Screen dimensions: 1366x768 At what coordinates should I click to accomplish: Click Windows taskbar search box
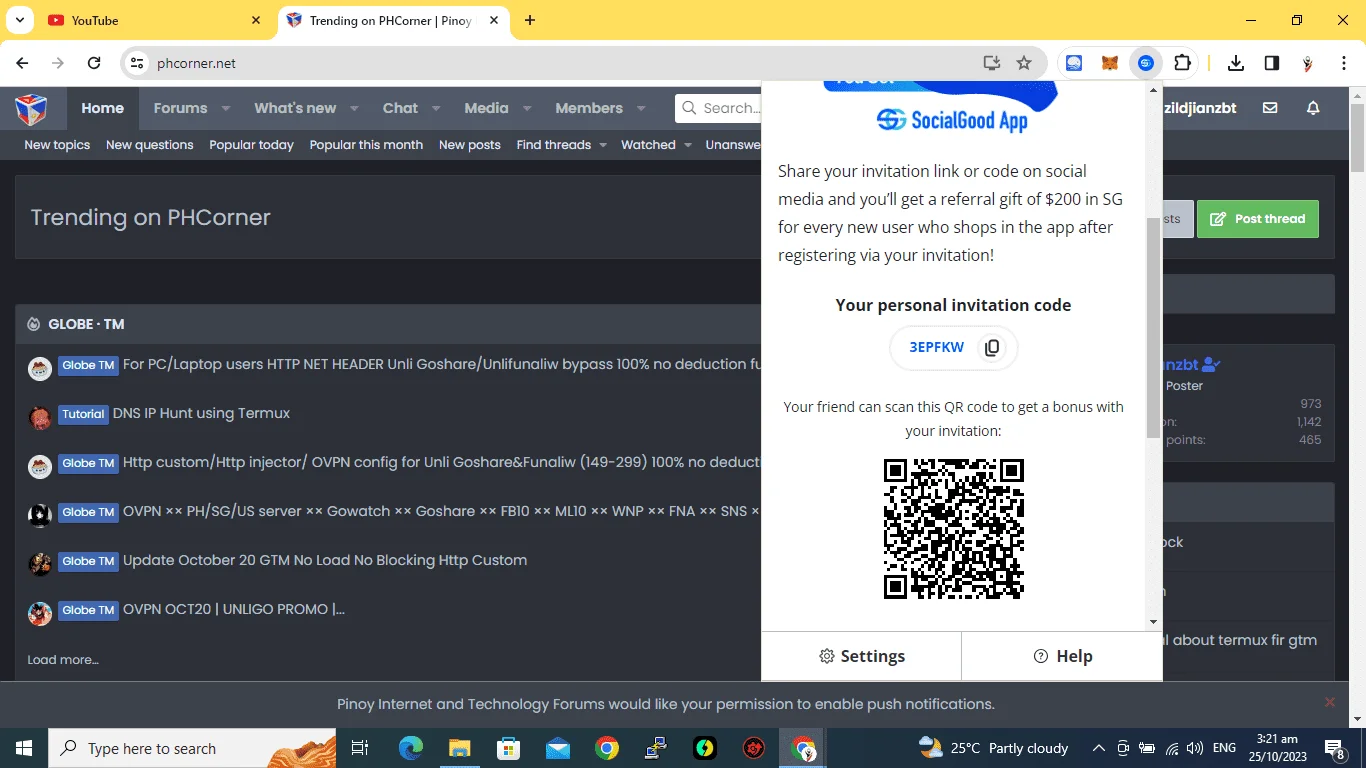[192, 748]
